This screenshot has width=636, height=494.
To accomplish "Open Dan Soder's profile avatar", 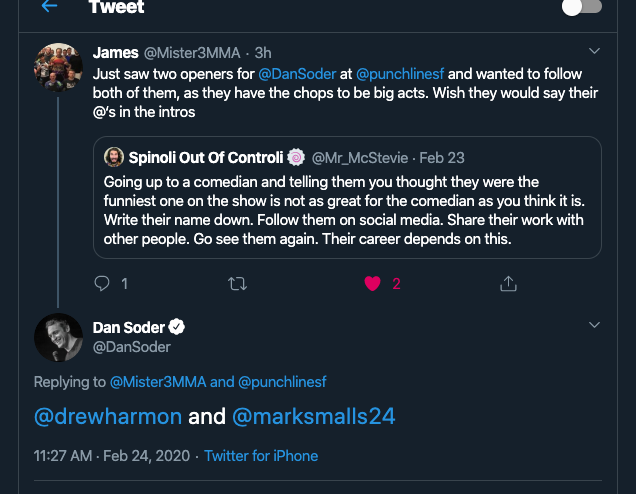I will 58,337.
